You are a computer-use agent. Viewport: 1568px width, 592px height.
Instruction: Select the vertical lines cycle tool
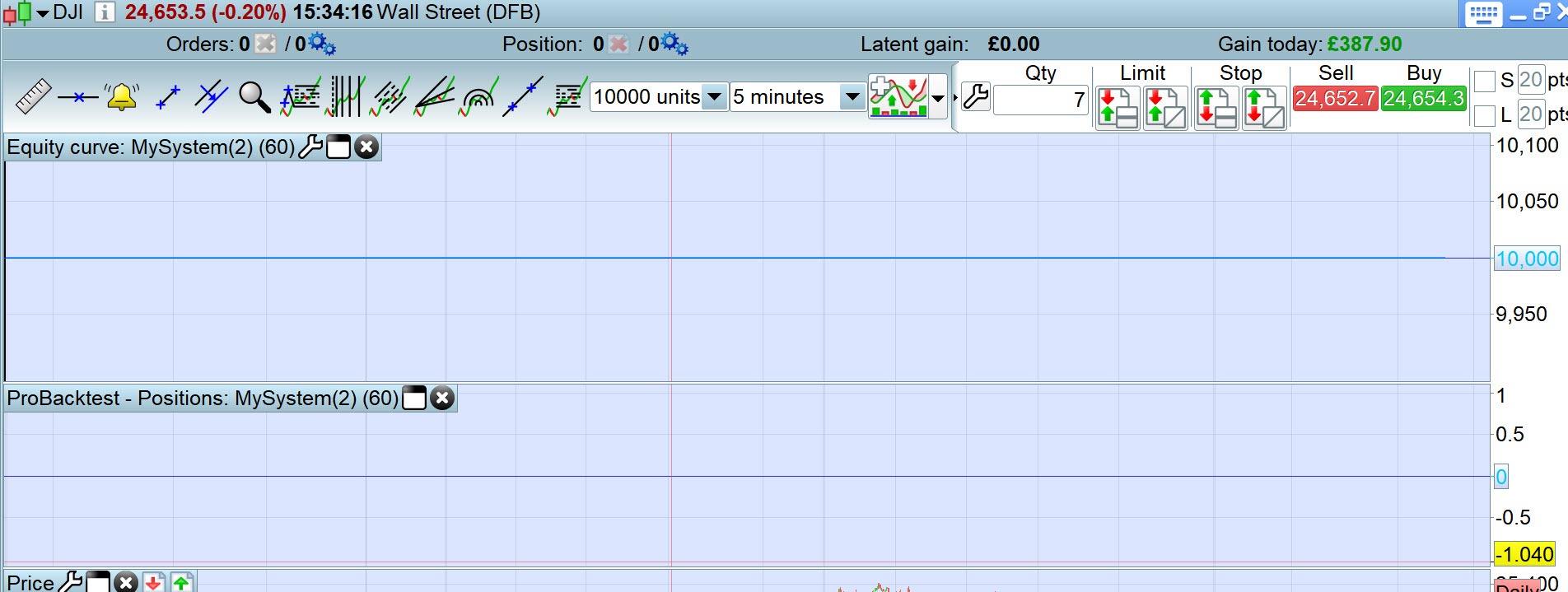[x=345, y=97]
